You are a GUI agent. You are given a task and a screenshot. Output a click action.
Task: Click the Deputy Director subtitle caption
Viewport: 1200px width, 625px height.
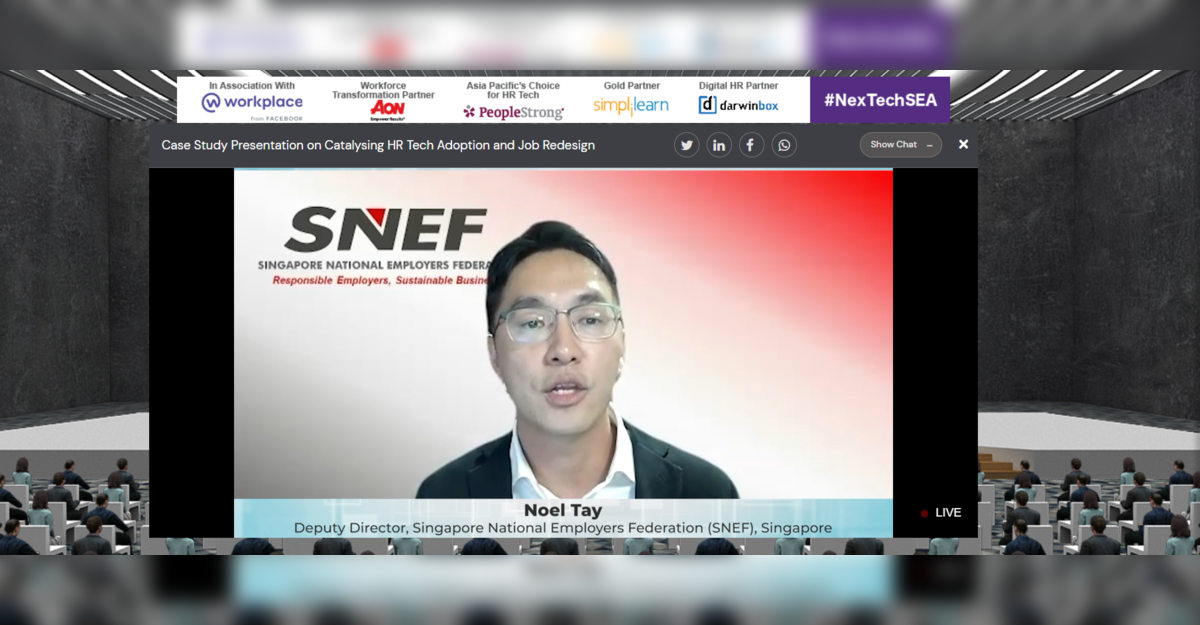pyautogui.click(x=563, y=528)
